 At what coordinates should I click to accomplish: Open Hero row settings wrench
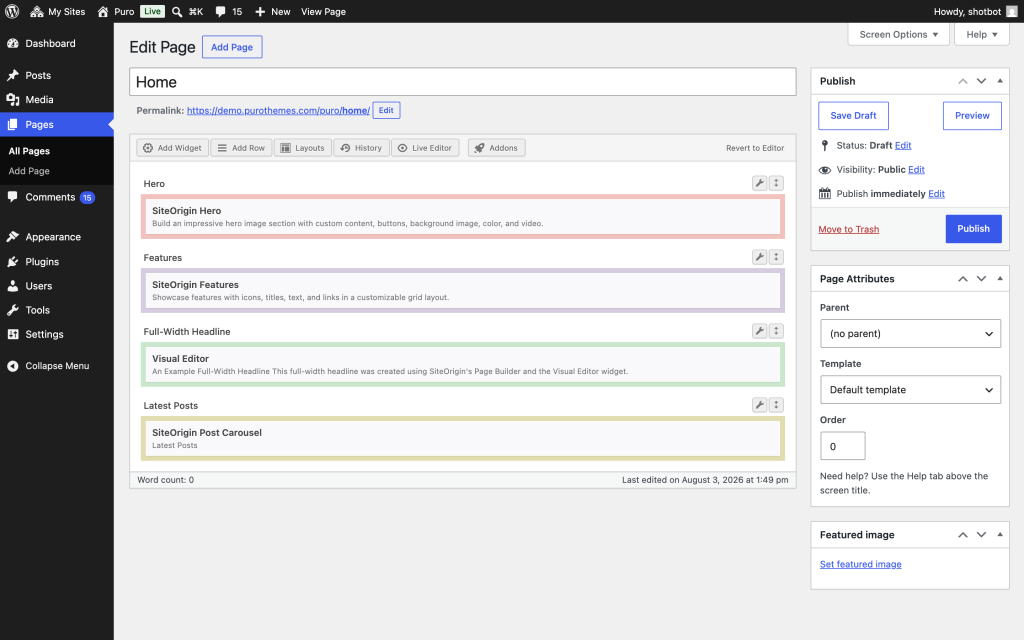[x=760, y=184]
